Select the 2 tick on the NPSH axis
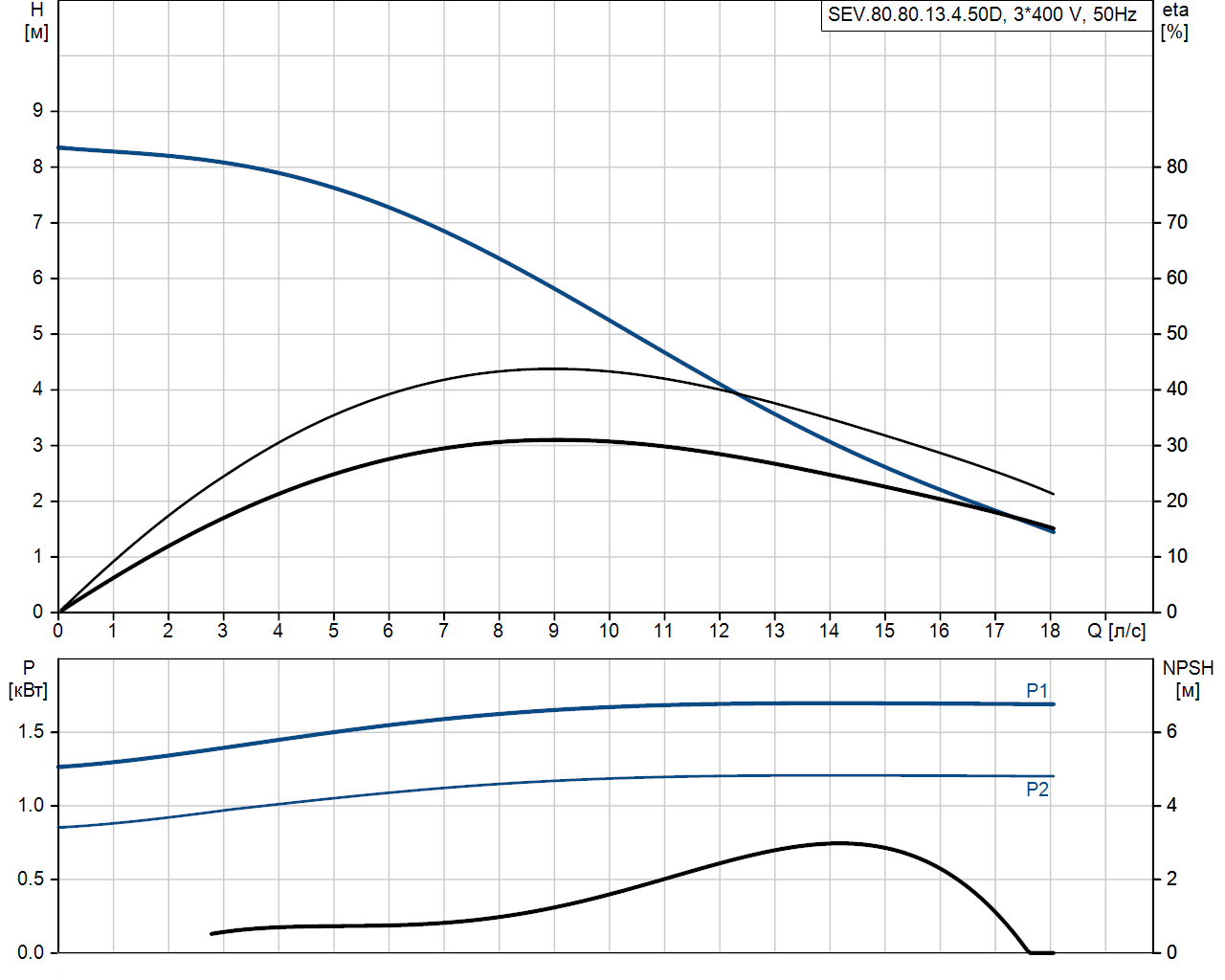This screenshot has width=1225, height=980. coord(1171,880)
